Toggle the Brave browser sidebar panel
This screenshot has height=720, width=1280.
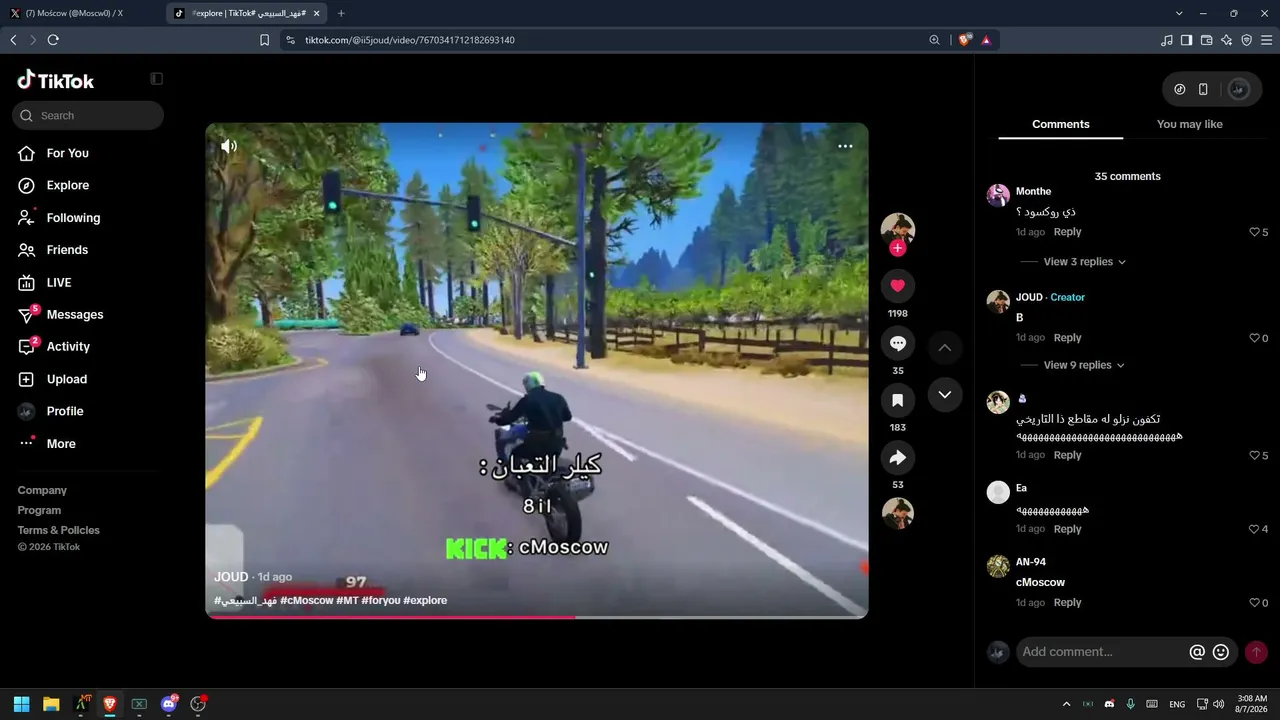pyautogui.click(x=1187, y=40)
